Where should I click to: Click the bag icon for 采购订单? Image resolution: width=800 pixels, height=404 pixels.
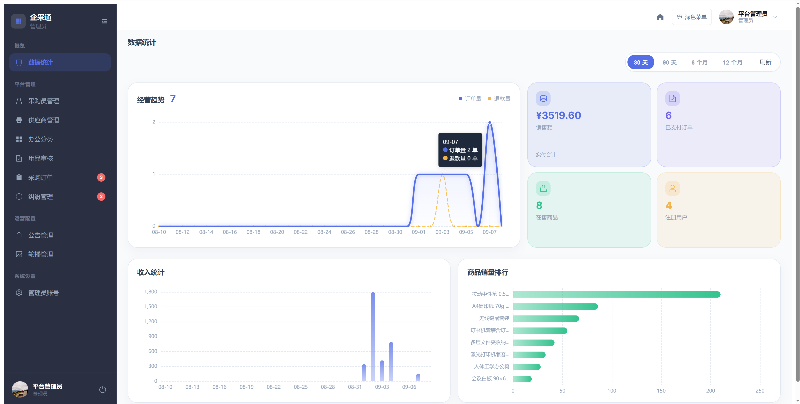[x=19, y=178]
